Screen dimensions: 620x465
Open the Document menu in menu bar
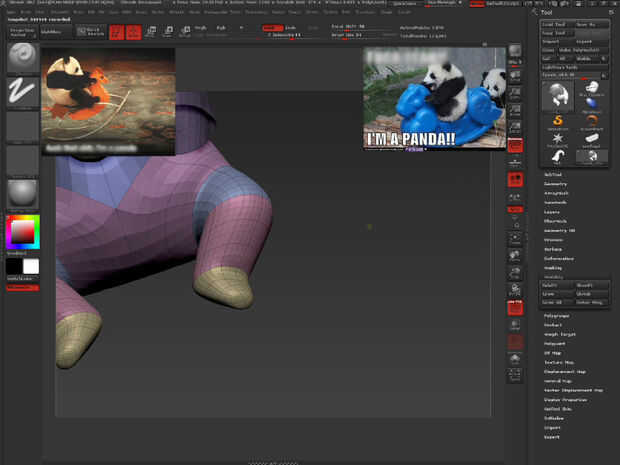point(60,12)
